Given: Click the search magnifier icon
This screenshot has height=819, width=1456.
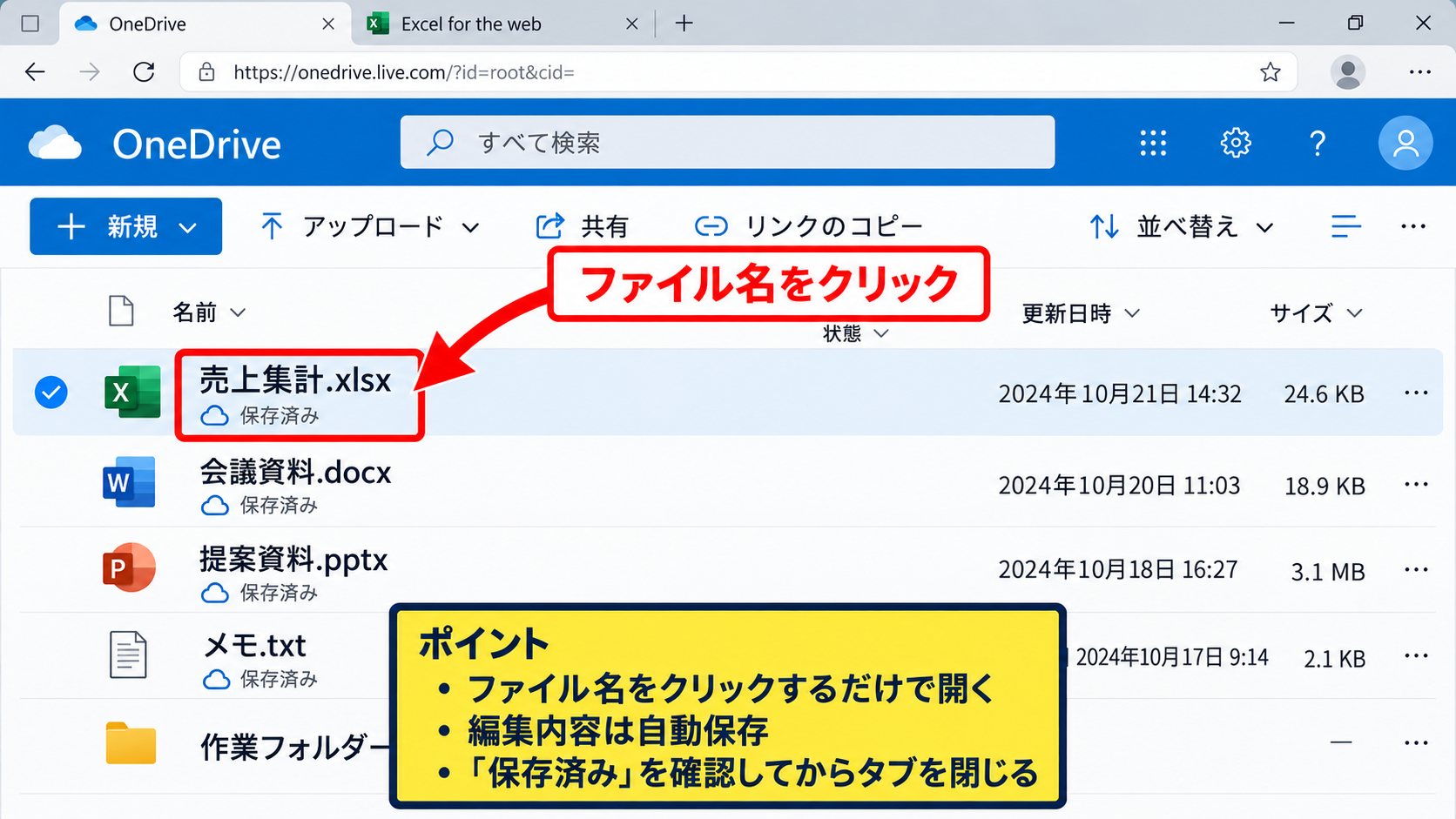Looking at the screenshot, I should pos(440,142).
